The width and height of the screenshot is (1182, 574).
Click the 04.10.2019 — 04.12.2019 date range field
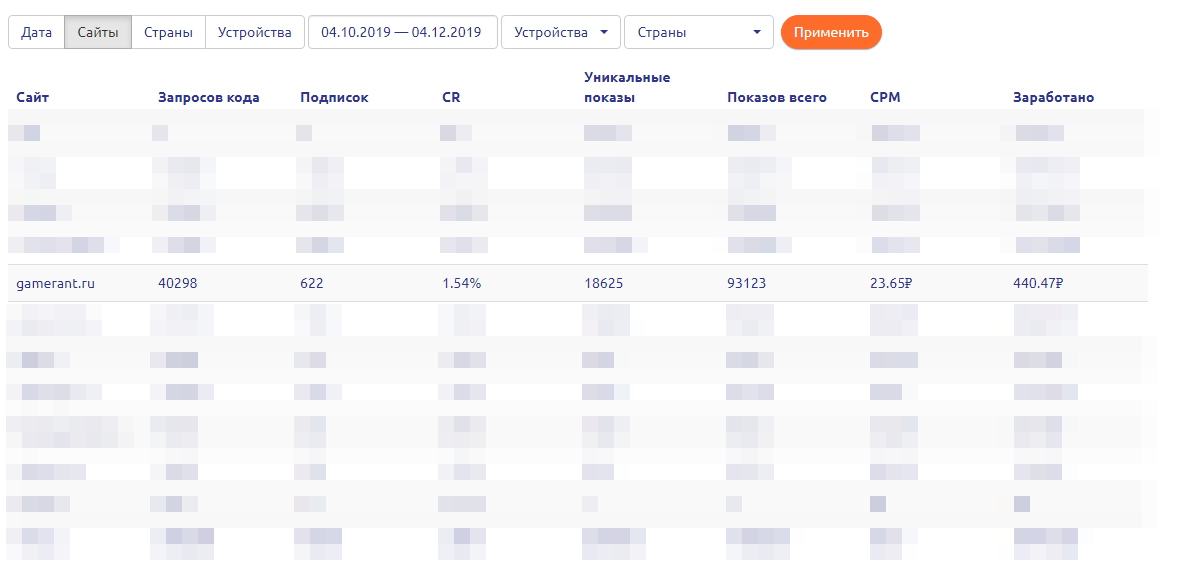click(x=402, y=32)
